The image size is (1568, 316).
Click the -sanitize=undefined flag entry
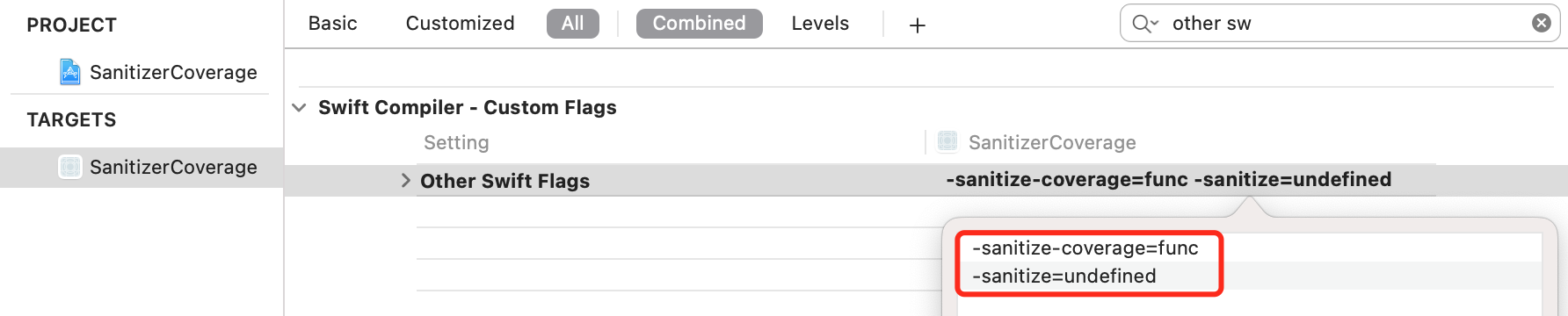pos(1064,276)
